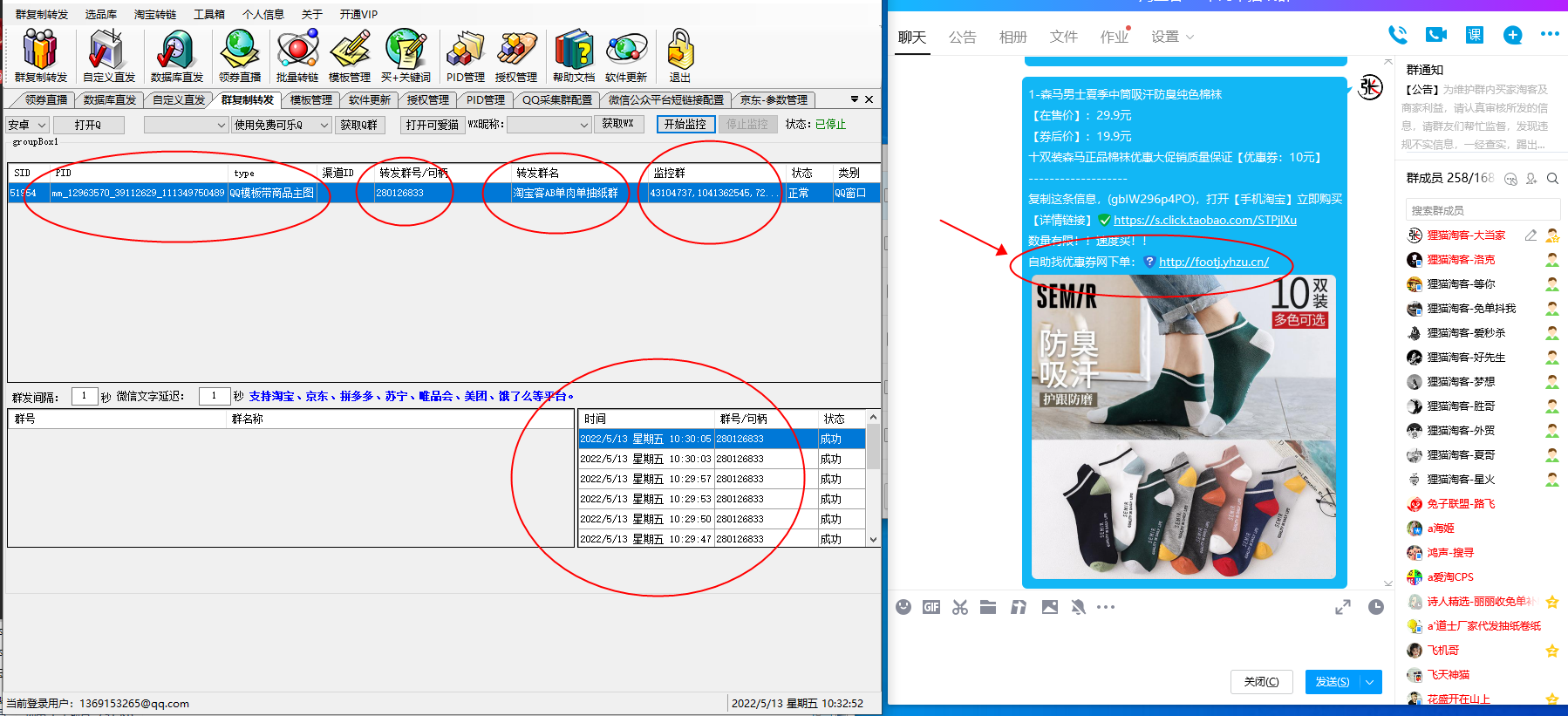1568x716 pixels.
Task: Click the GIF icon in QQ input toolbar
Action: click(931, 607)
